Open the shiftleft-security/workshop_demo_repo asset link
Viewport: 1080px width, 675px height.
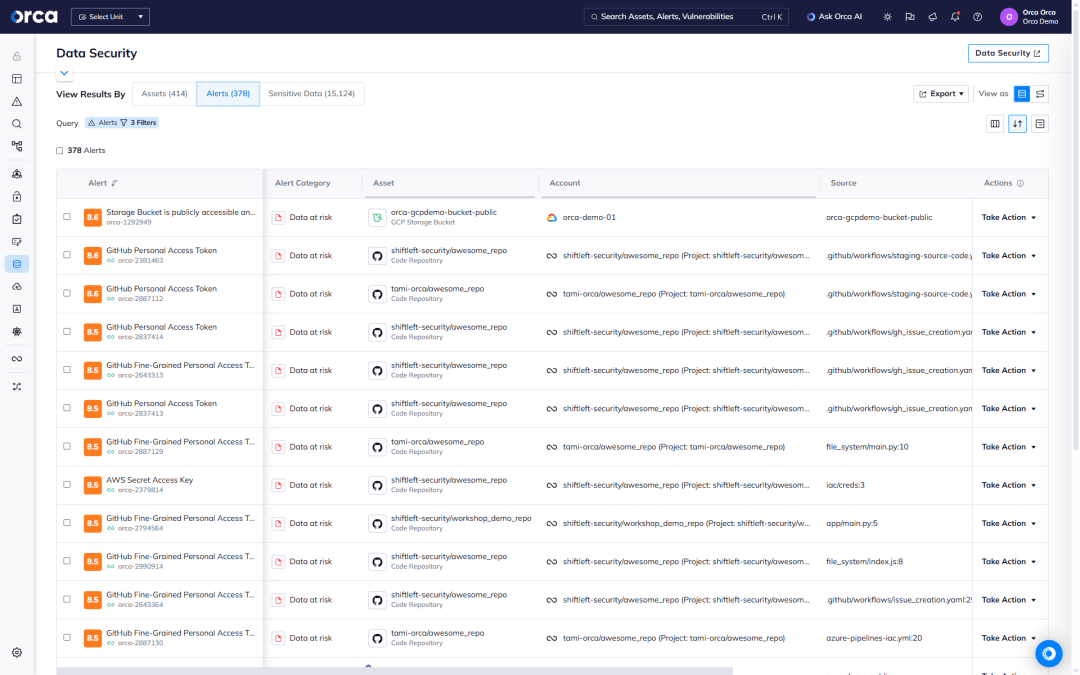point(461,519)
